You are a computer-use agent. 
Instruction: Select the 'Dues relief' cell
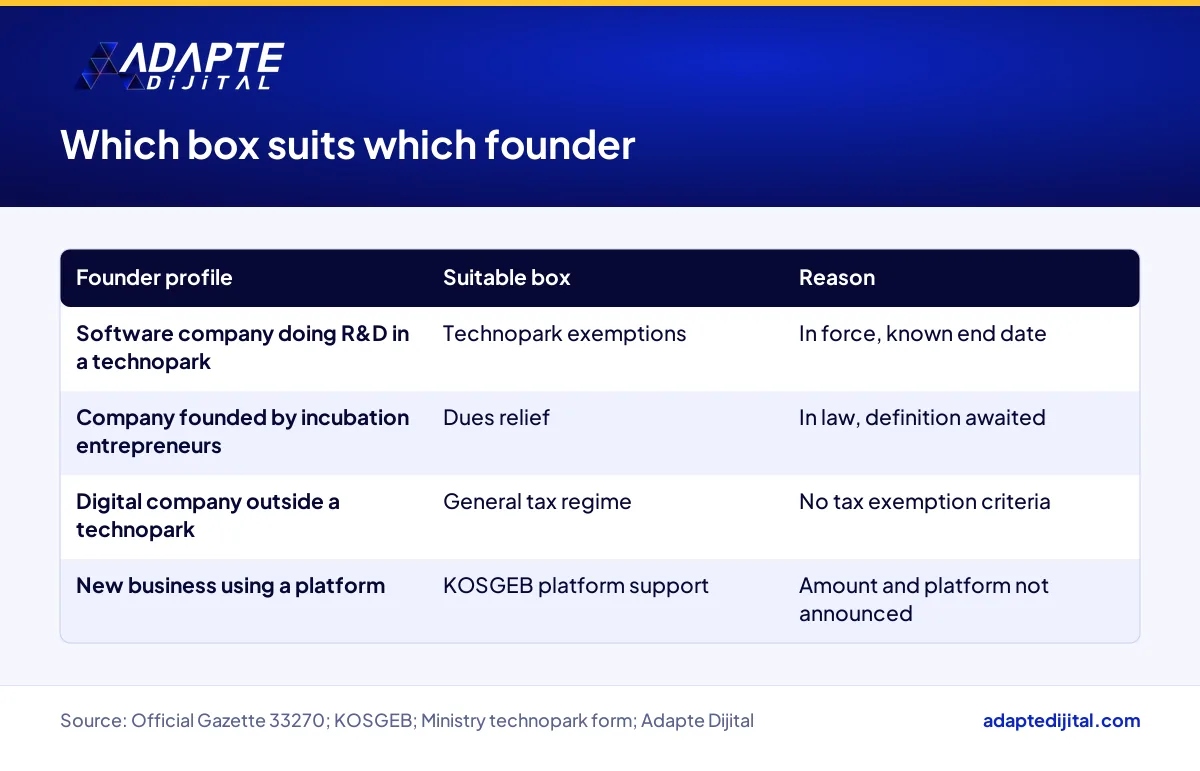[496, 418]
